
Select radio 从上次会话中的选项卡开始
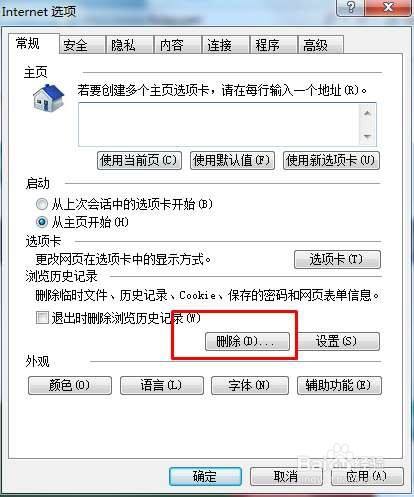42,204
